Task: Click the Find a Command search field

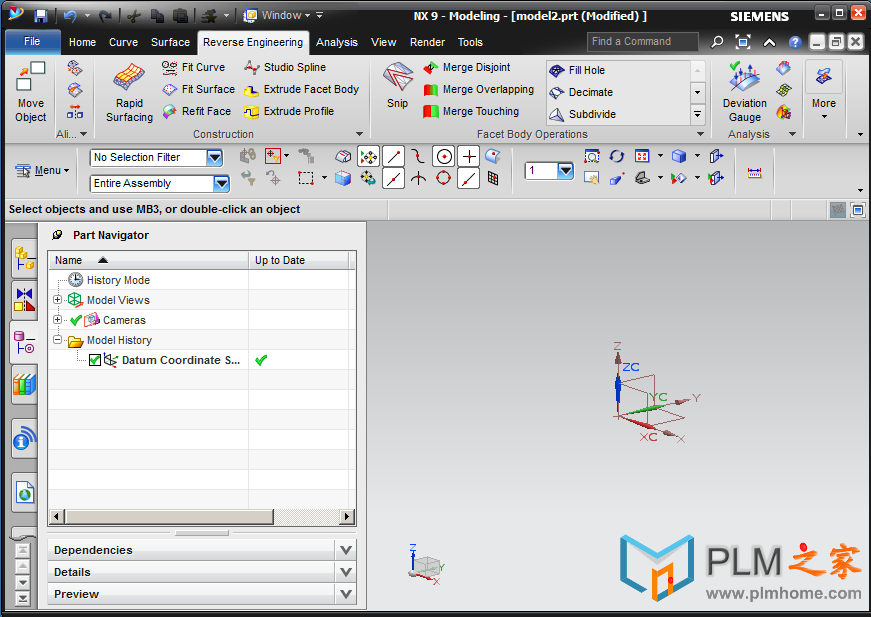Action: click(x=643, y=42)
